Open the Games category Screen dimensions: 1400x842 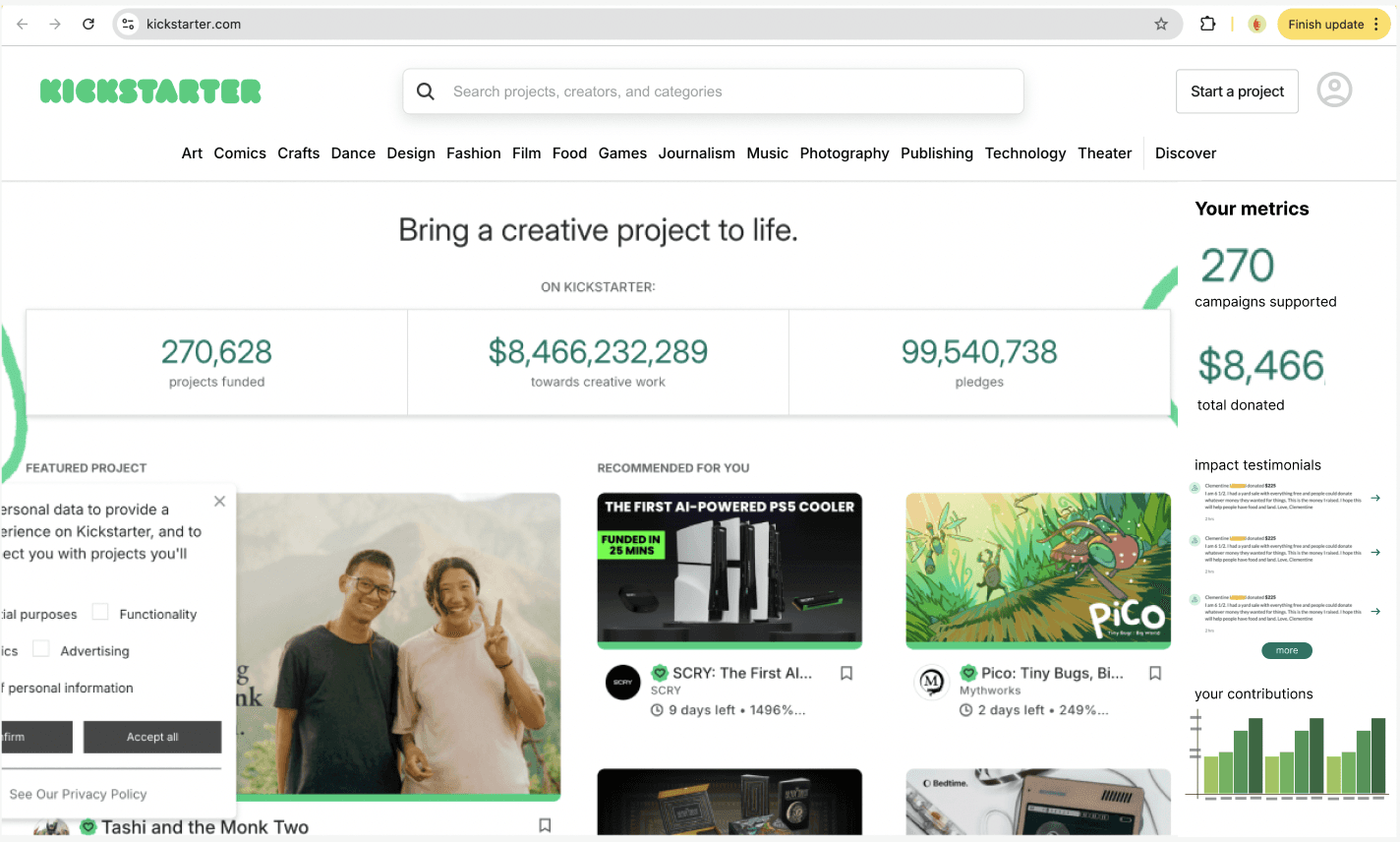(622, 153)
